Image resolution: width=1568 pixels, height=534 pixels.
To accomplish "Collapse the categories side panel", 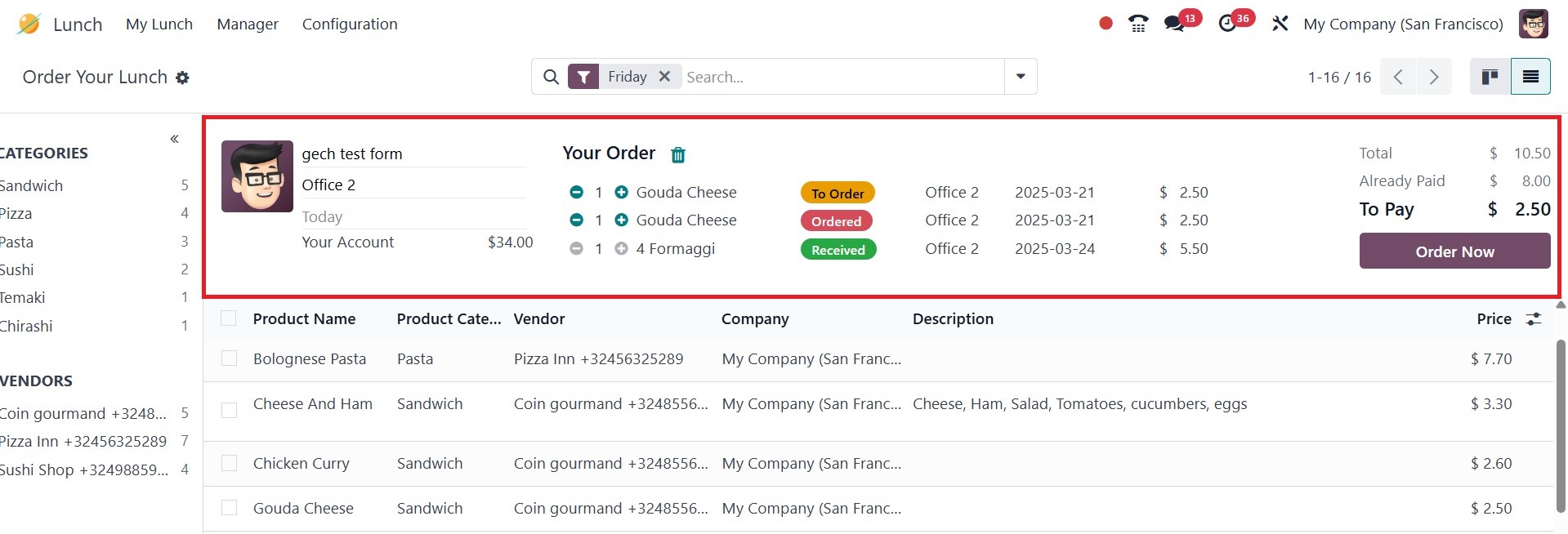I will tap(174, 139).
